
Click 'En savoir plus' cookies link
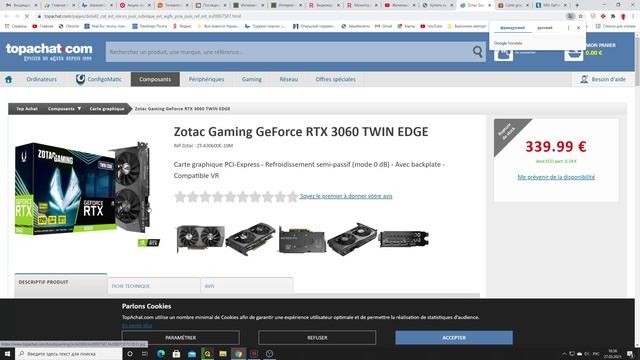pyautogui.click(x=137, y=325)
